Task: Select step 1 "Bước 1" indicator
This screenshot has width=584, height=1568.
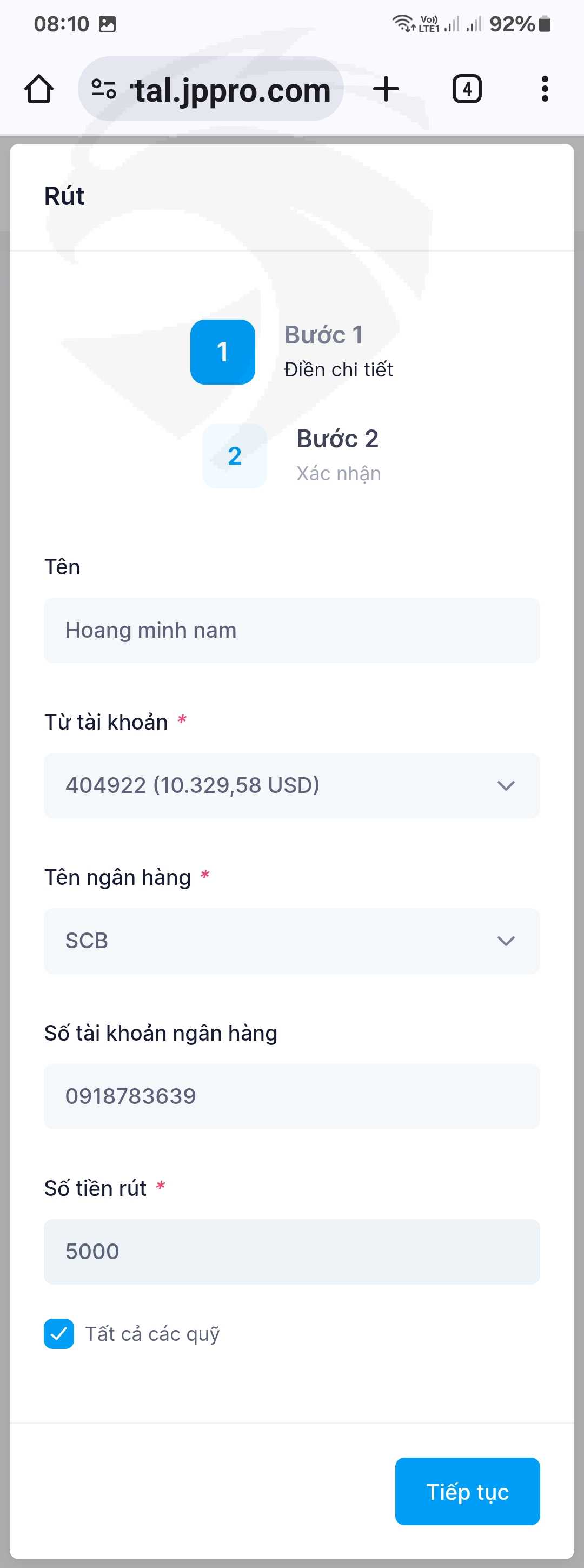Action: (223, 352)
